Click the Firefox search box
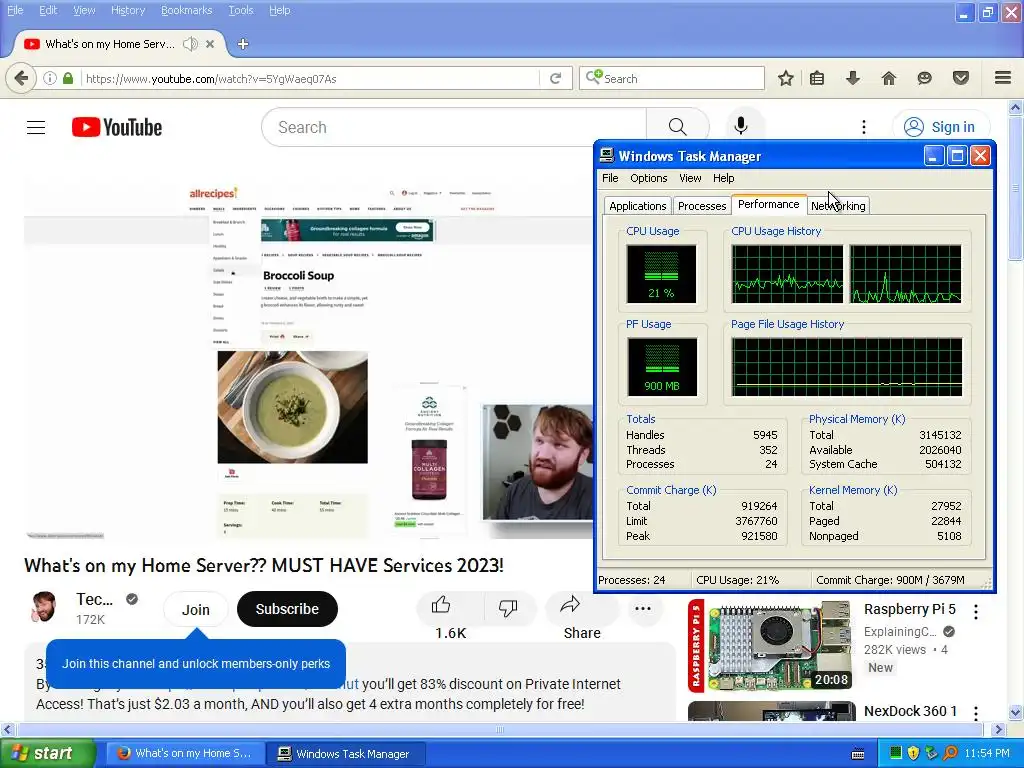Screen dimensions: 1024x768 coord(672,78)
